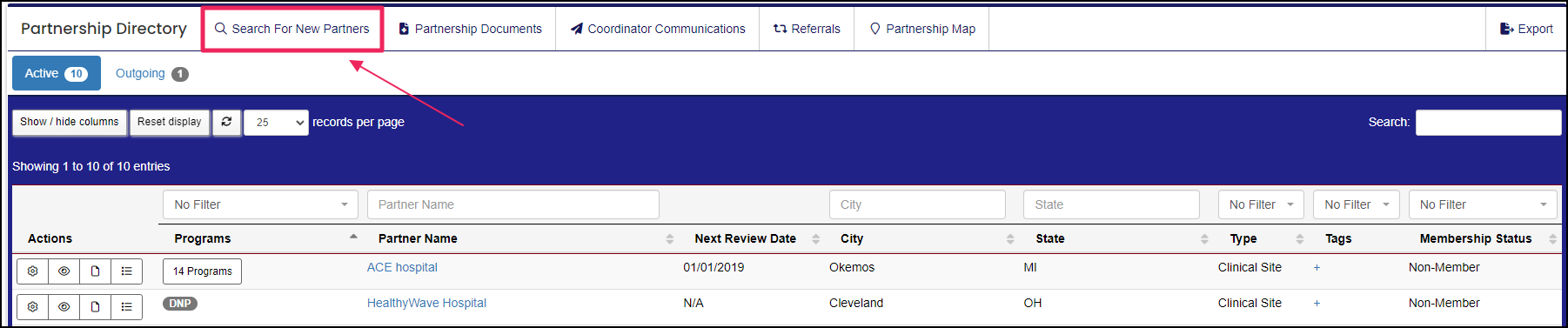Click Showing 1 to 10 entries text

pos(91,166)
